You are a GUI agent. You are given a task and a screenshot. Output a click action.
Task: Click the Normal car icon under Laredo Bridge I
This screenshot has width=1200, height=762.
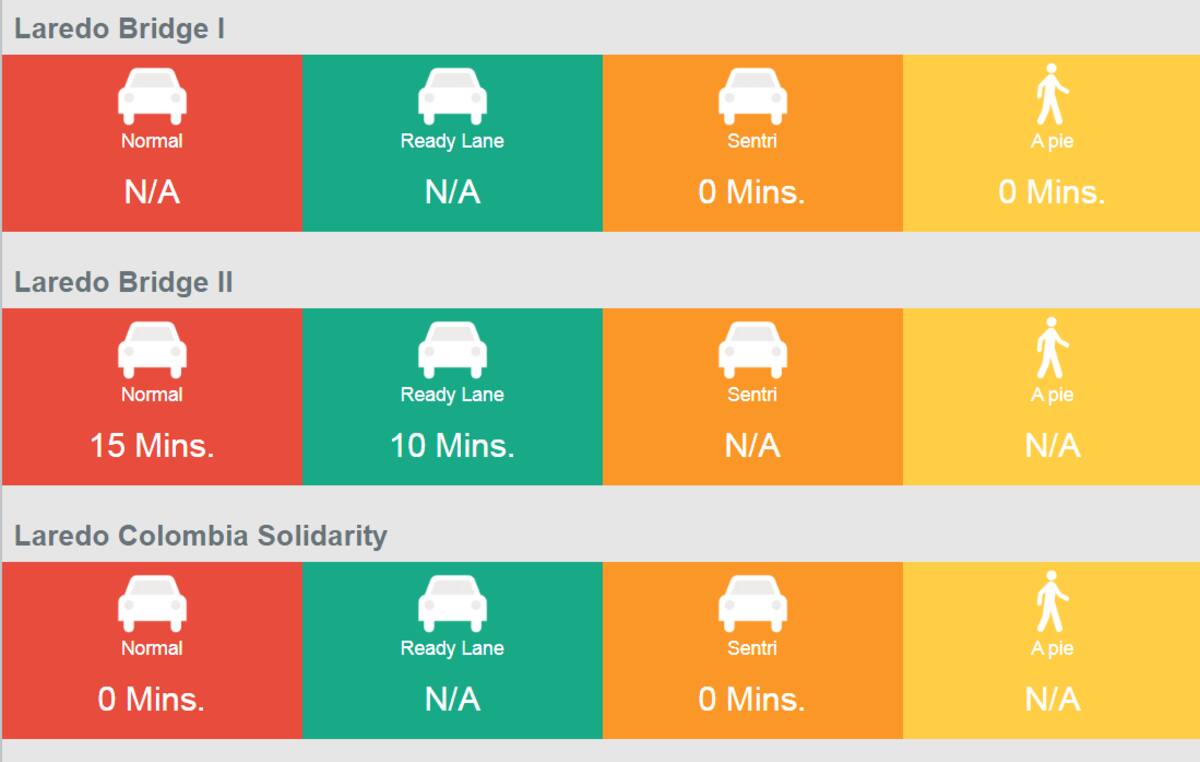click(x=152, y=97)
